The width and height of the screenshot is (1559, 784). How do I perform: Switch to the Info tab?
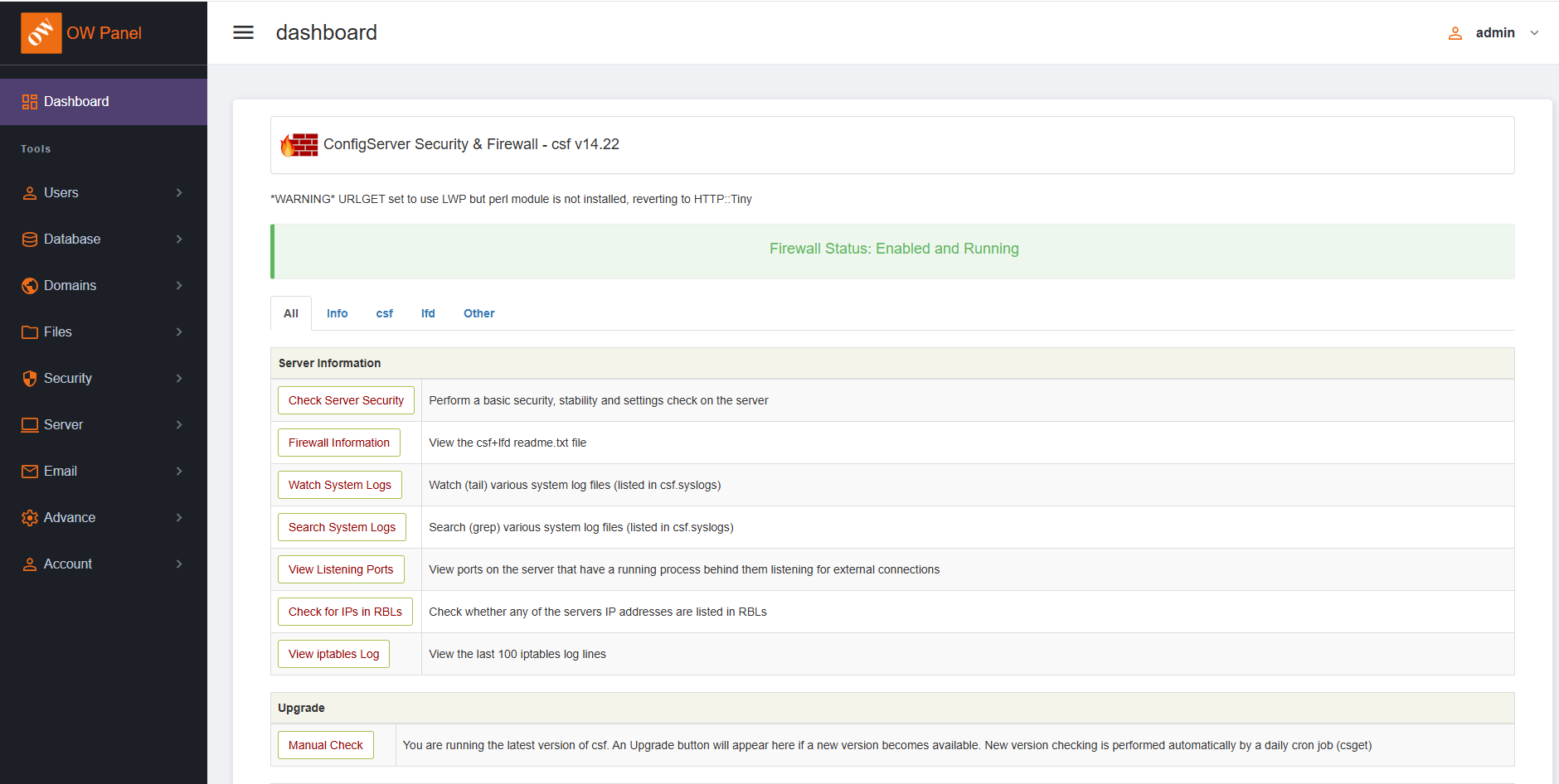[337, 313]
